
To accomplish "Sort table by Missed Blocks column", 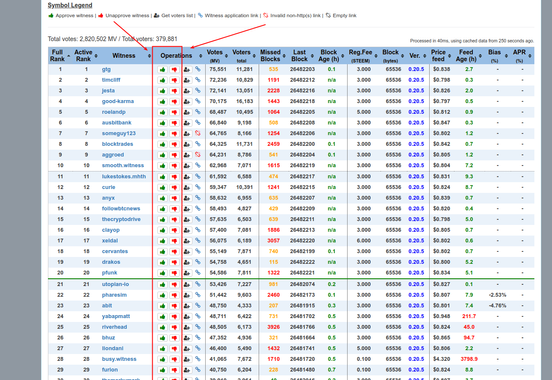I will 272,56.
